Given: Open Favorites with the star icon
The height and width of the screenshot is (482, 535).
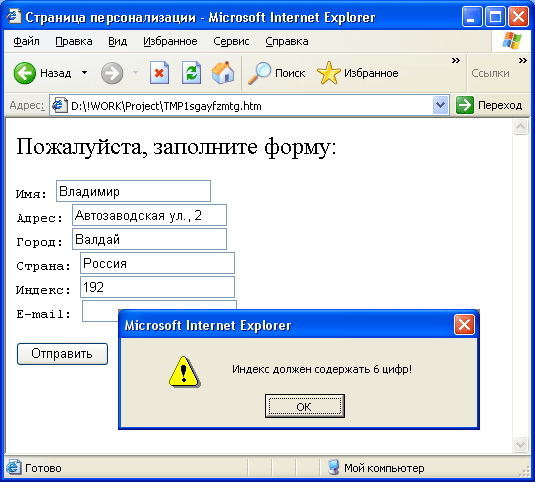Looking at the screenshot, I should click(329, 73).
